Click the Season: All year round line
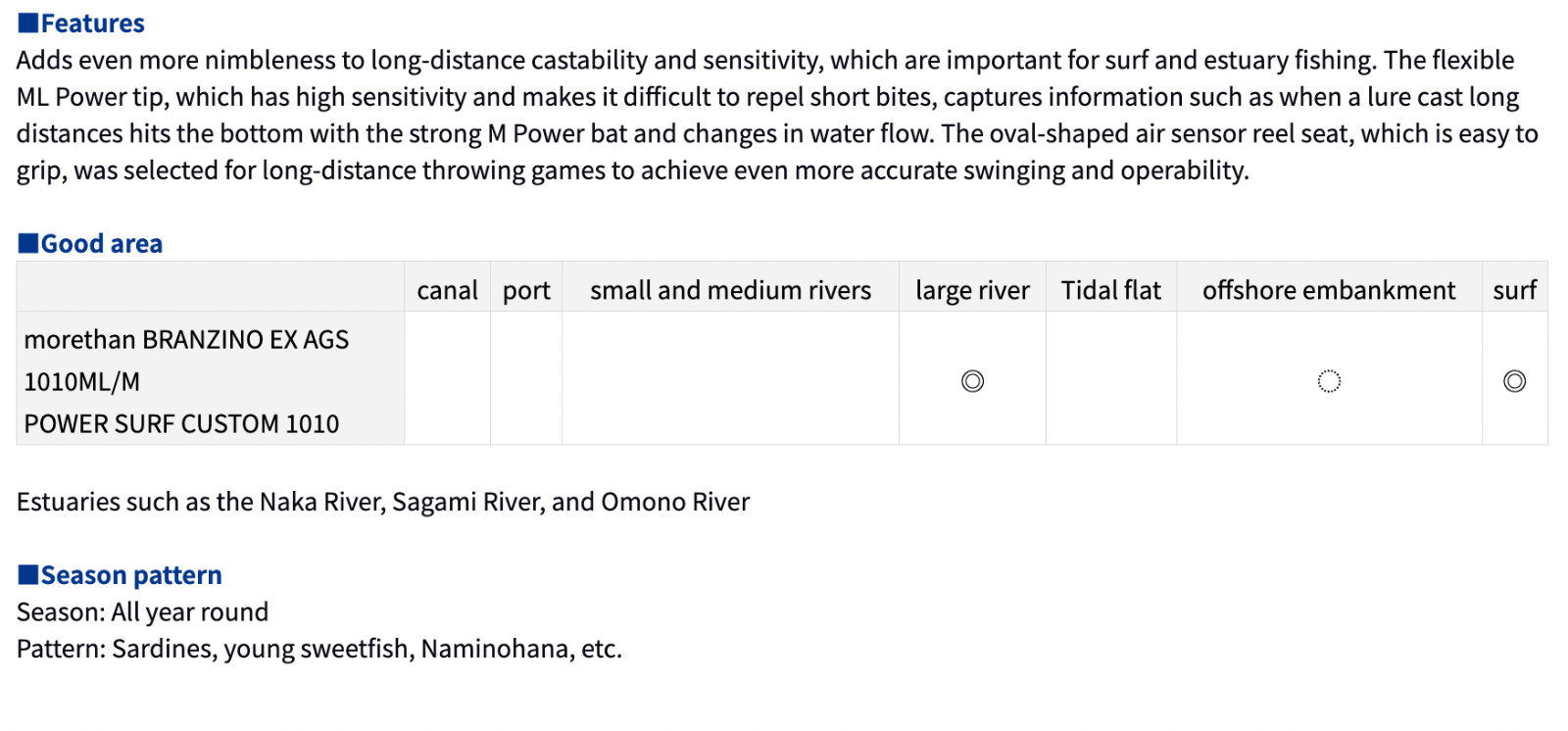 coord(142,612)
